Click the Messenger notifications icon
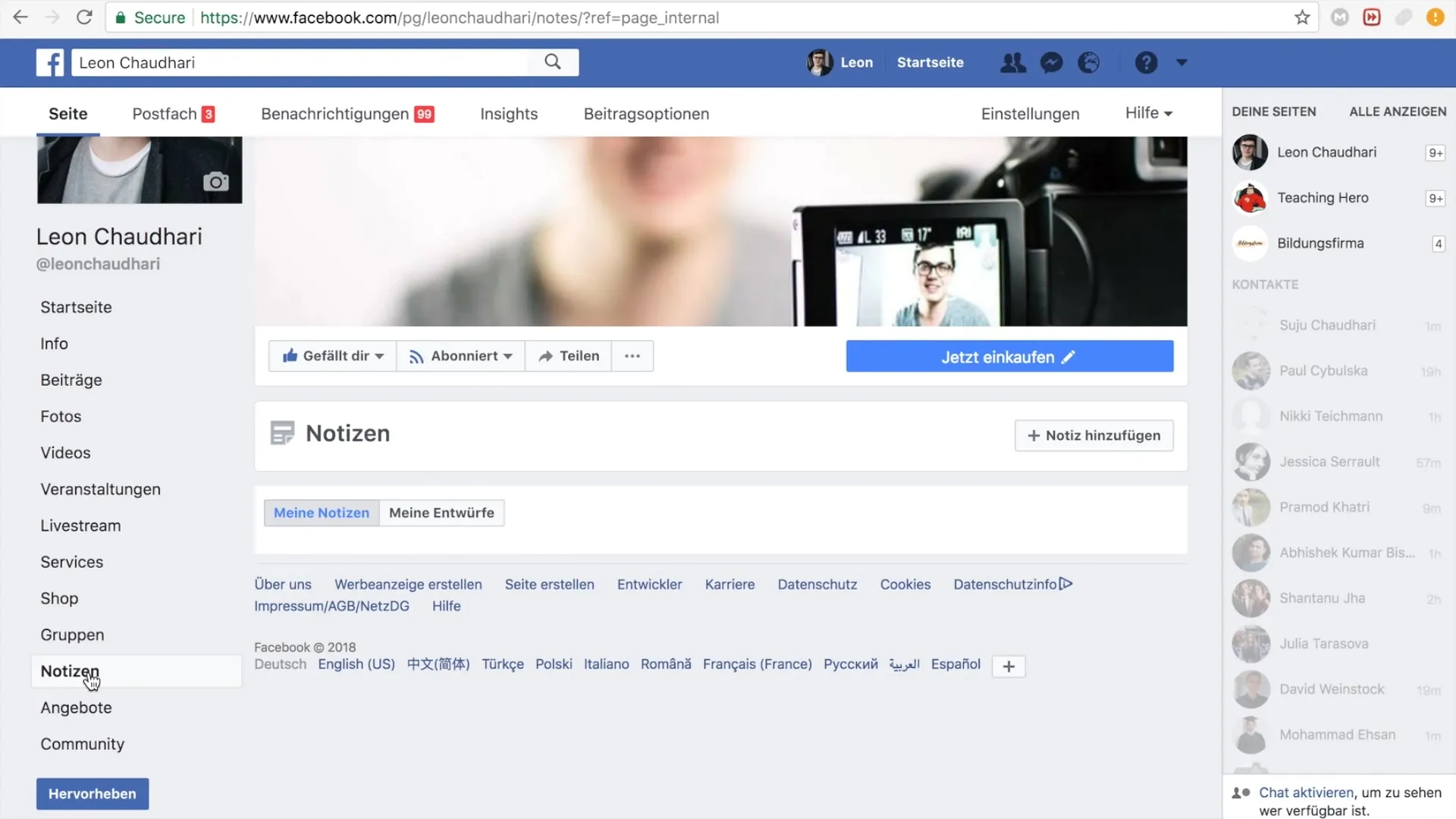The height and width of the screenshot is (819, 1456). 1051,62
